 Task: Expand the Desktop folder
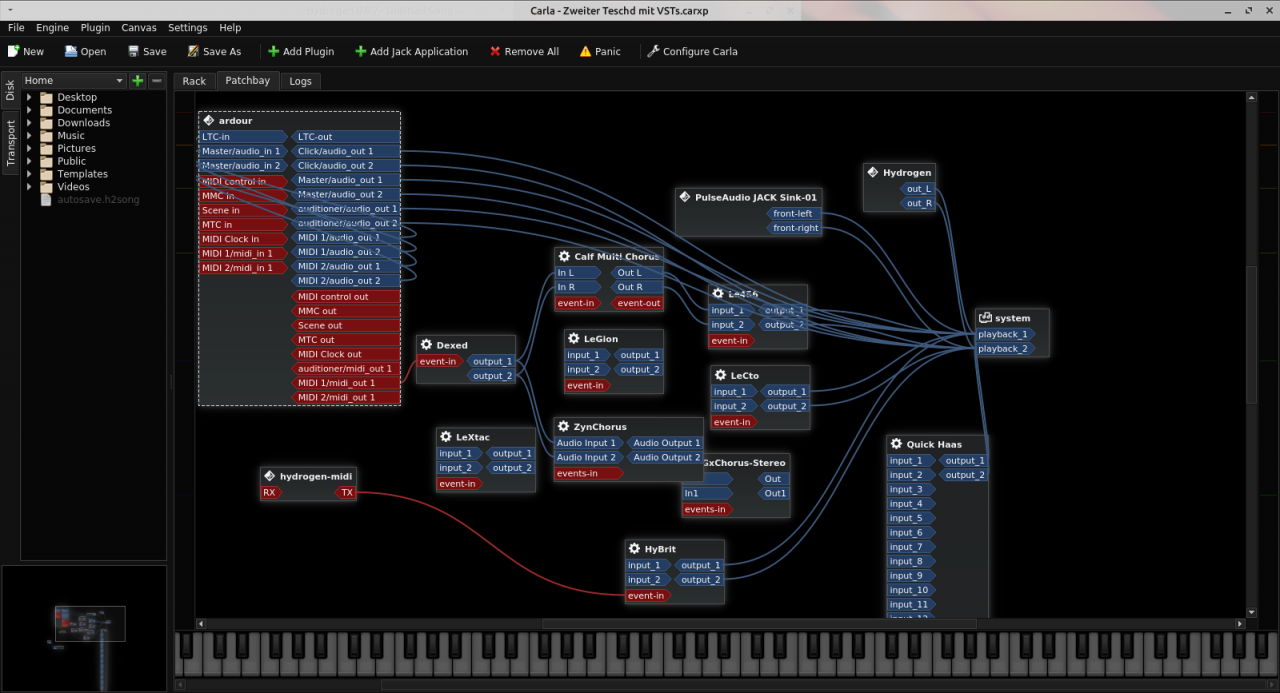pos(29,97)
